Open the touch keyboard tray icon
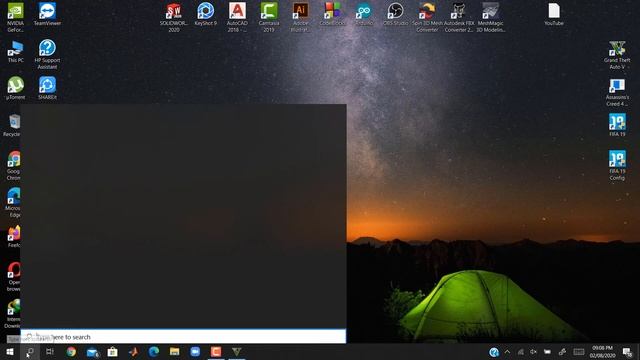The height and width of the screenshot is (360, 640). tap(579, 352)
